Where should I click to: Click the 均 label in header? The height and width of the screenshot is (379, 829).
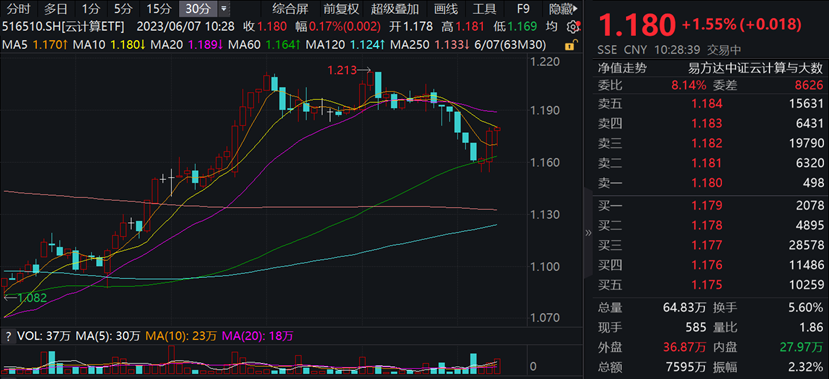[x=551, y=26]
